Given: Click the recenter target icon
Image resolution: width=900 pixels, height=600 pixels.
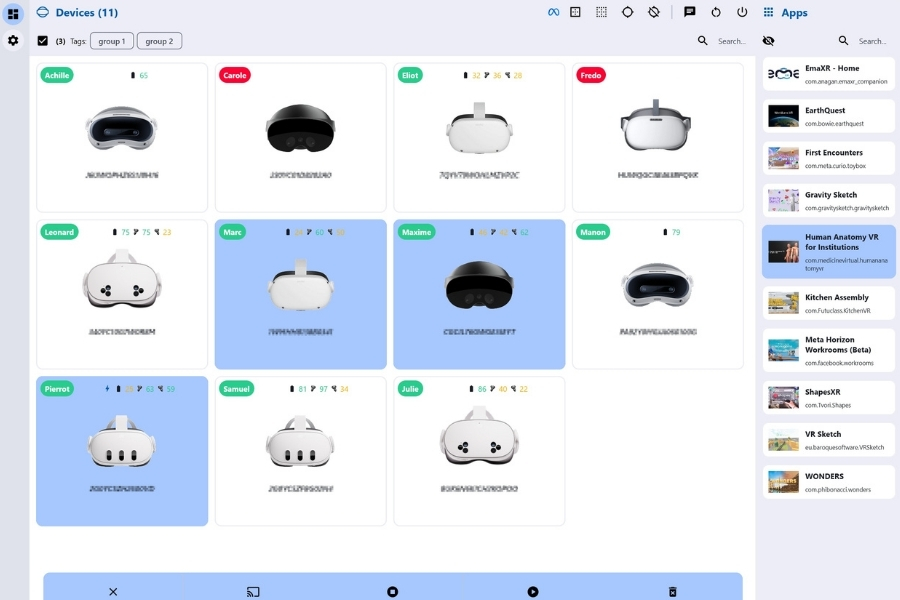Looking at the screenshot, I should [x=627, y=12].
